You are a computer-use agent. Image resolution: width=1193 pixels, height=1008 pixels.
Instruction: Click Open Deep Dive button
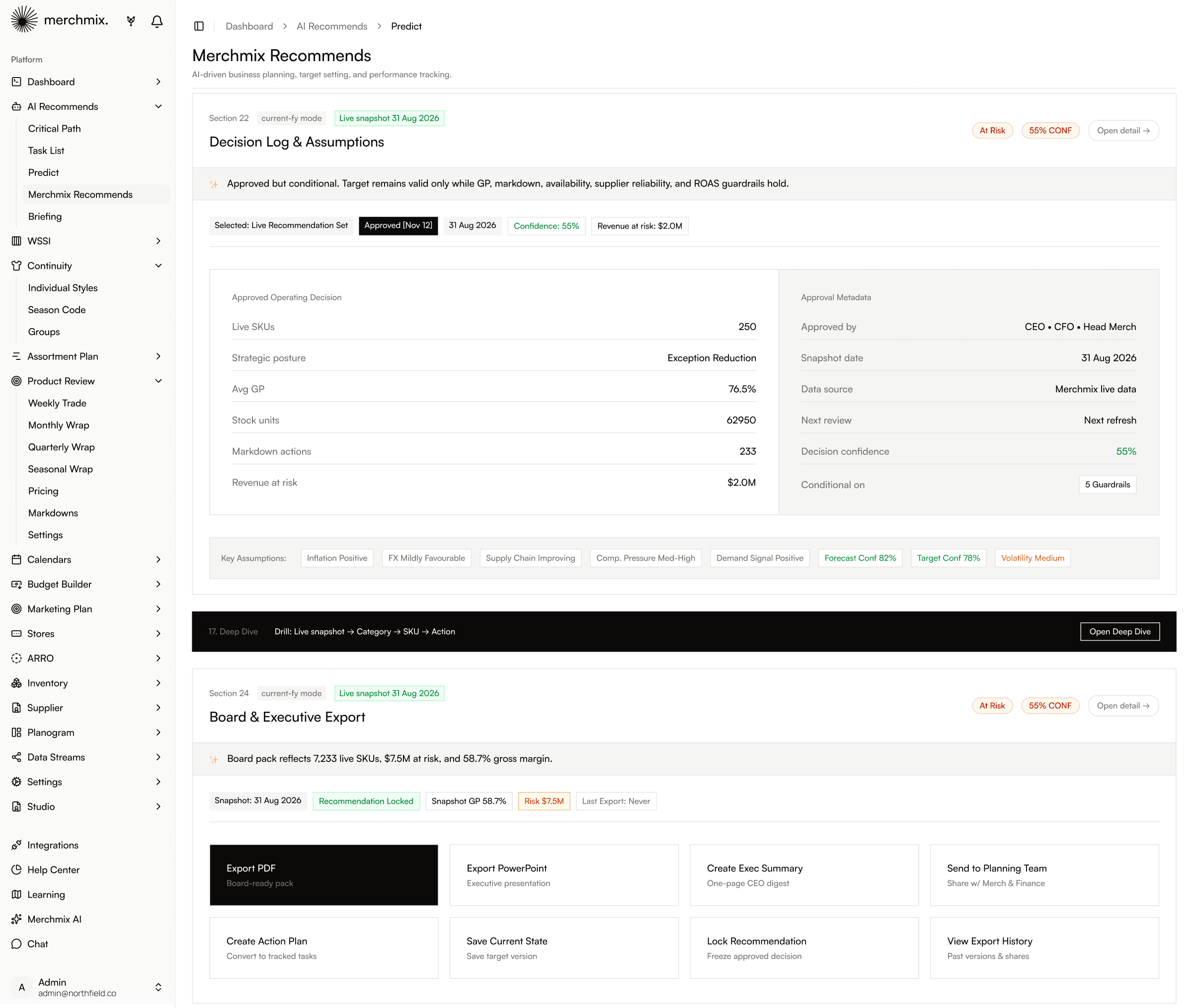click(x=1119, y=631)
